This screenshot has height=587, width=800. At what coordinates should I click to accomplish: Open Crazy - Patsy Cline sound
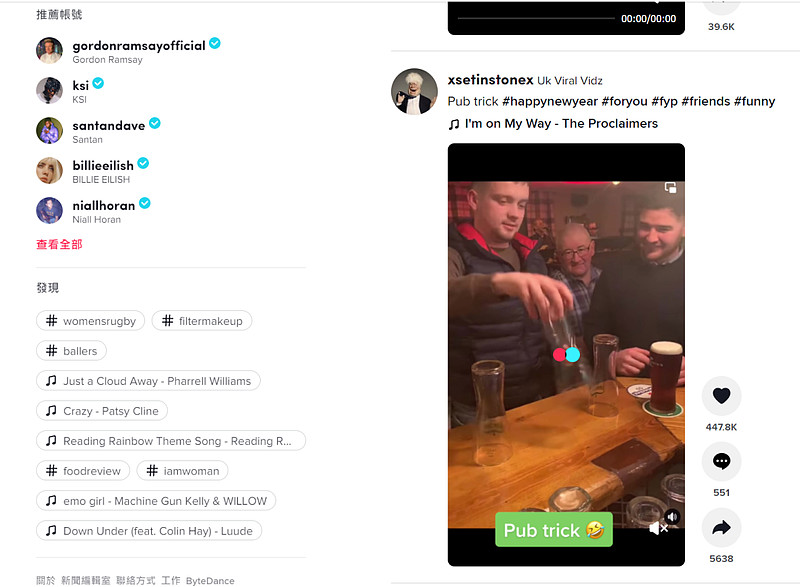point(102,411)
